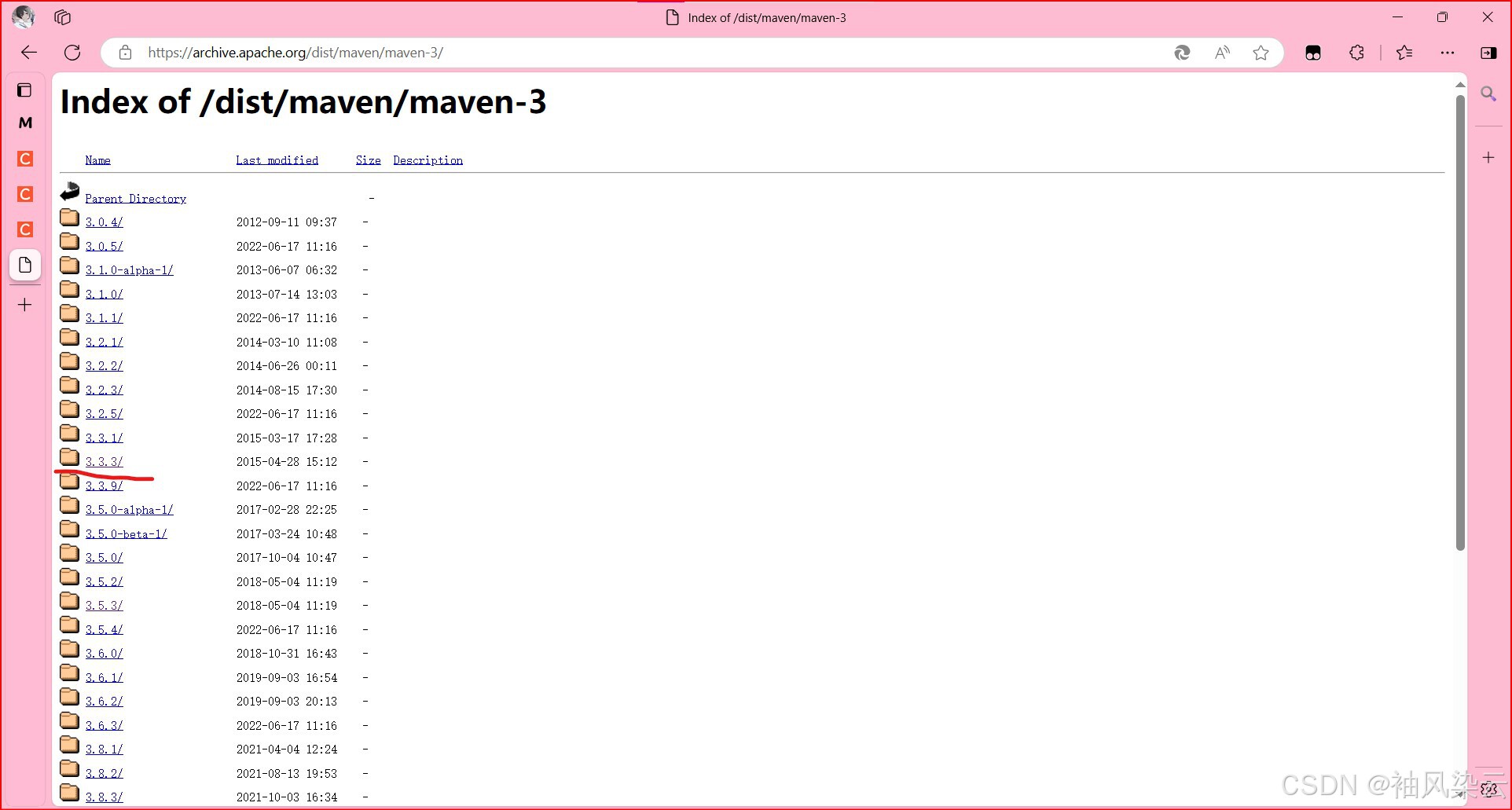Open the dark app icon in toolbar
The width and height of the screenshot is (1512, 810).
(x=1313, y=53)
